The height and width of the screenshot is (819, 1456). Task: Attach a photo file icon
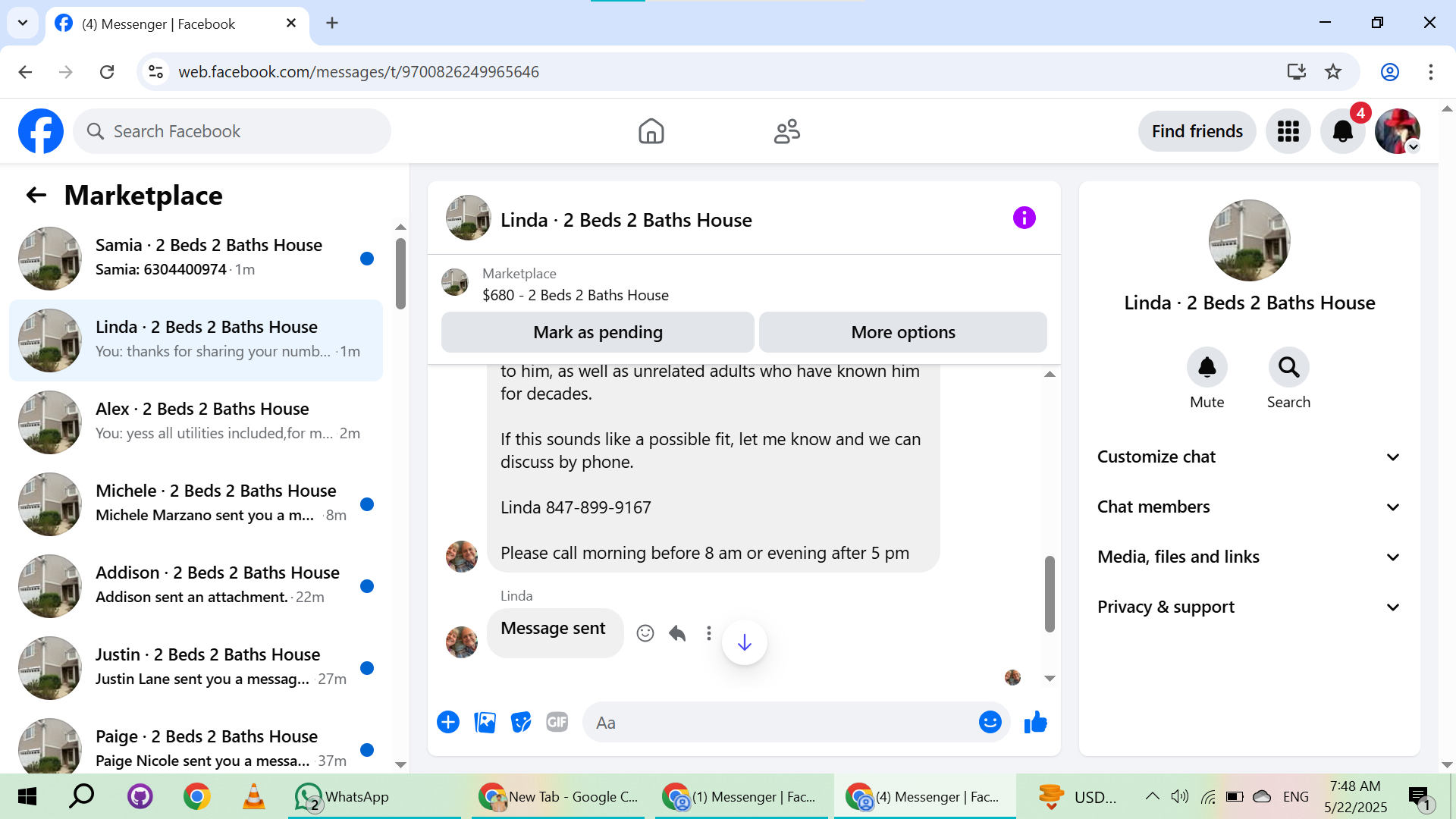tap(485, 722)
